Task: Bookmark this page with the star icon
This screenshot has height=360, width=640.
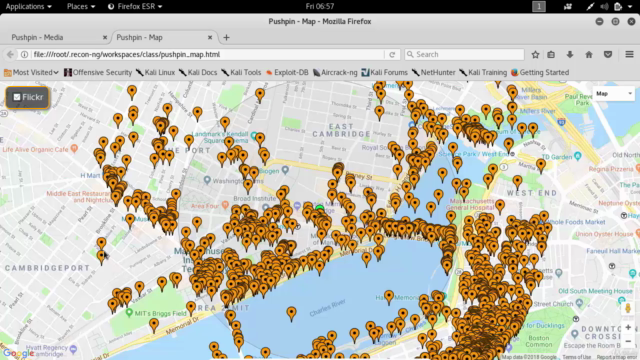Action: 535,54
